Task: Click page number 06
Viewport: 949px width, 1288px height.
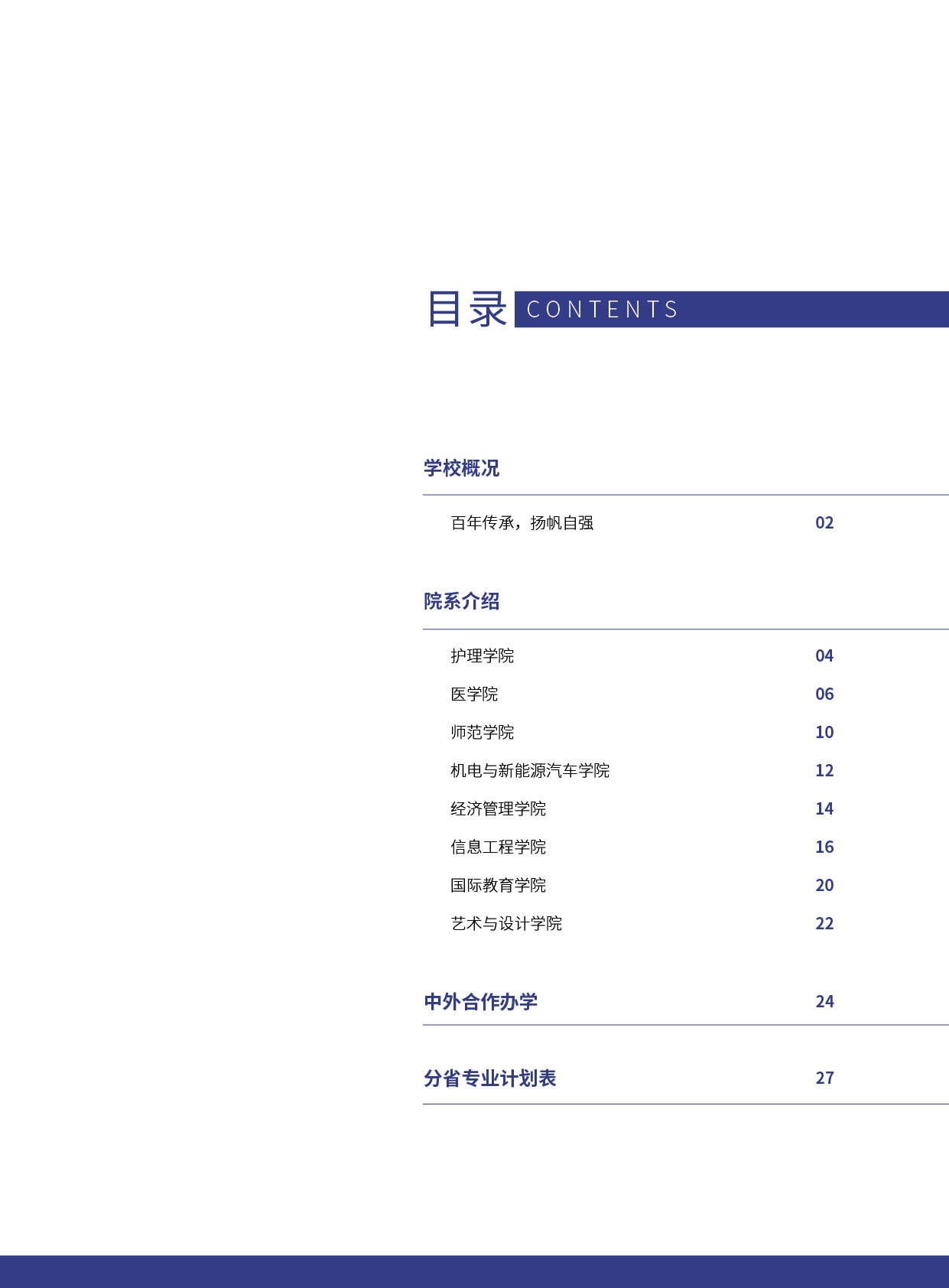Action: coord(824,694)
